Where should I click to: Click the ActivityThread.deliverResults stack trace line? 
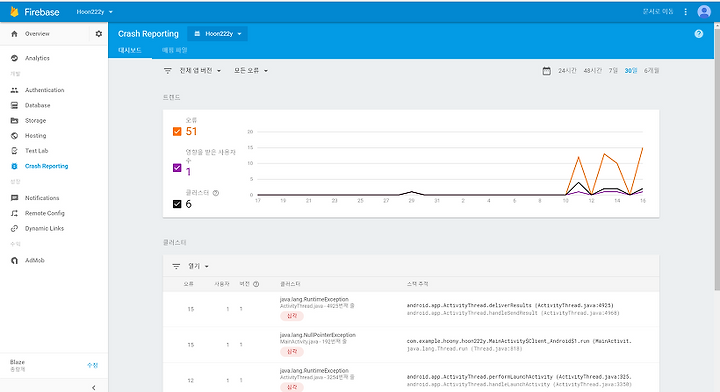pos(510,305)
